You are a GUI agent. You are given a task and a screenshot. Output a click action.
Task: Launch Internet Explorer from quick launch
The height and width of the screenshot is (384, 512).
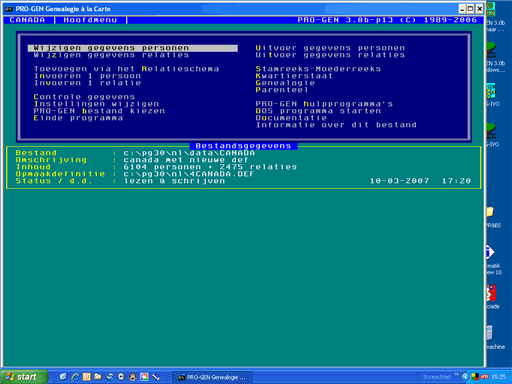pyautogui.click(x=75, y=377)
